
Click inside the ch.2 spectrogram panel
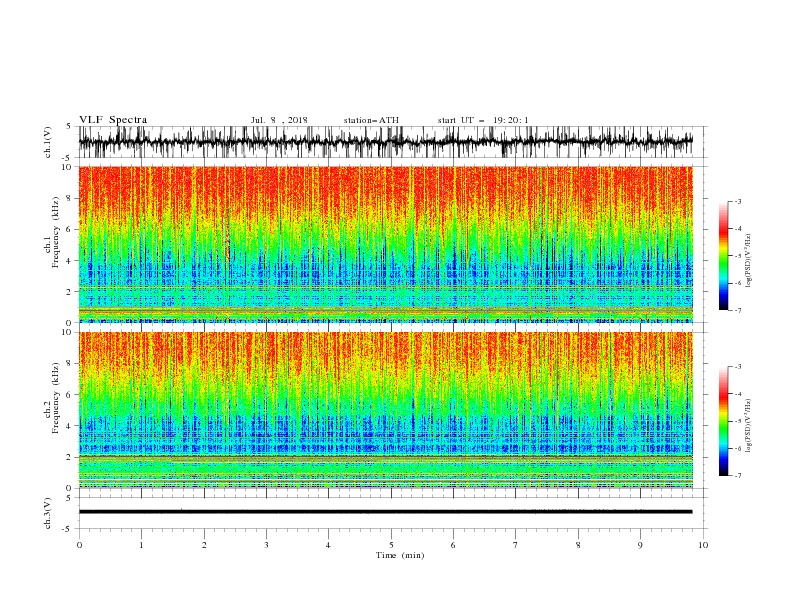coord(385,410)
